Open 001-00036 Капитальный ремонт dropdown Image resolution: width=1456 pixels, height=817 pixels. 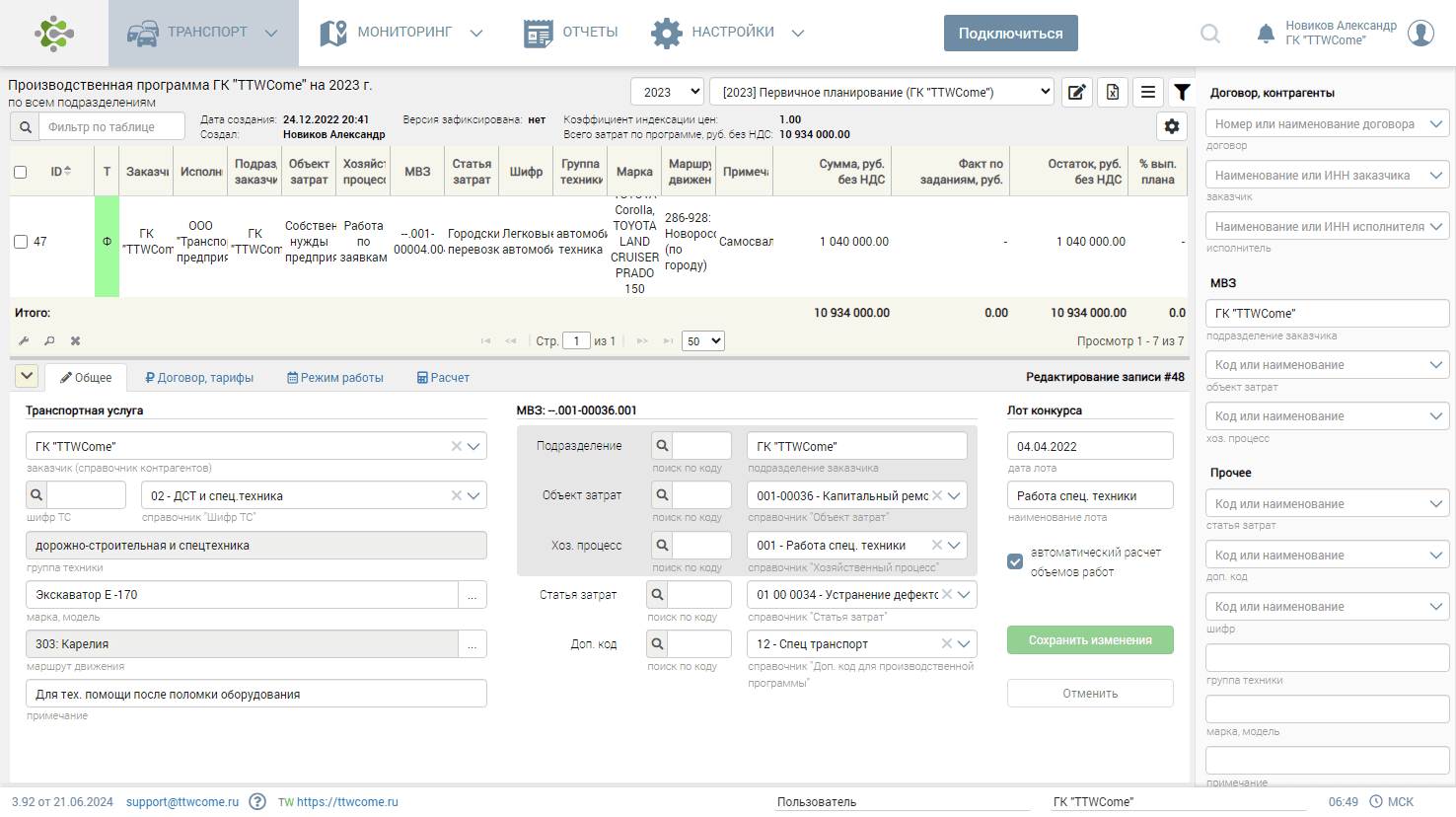tap(954, 495)
